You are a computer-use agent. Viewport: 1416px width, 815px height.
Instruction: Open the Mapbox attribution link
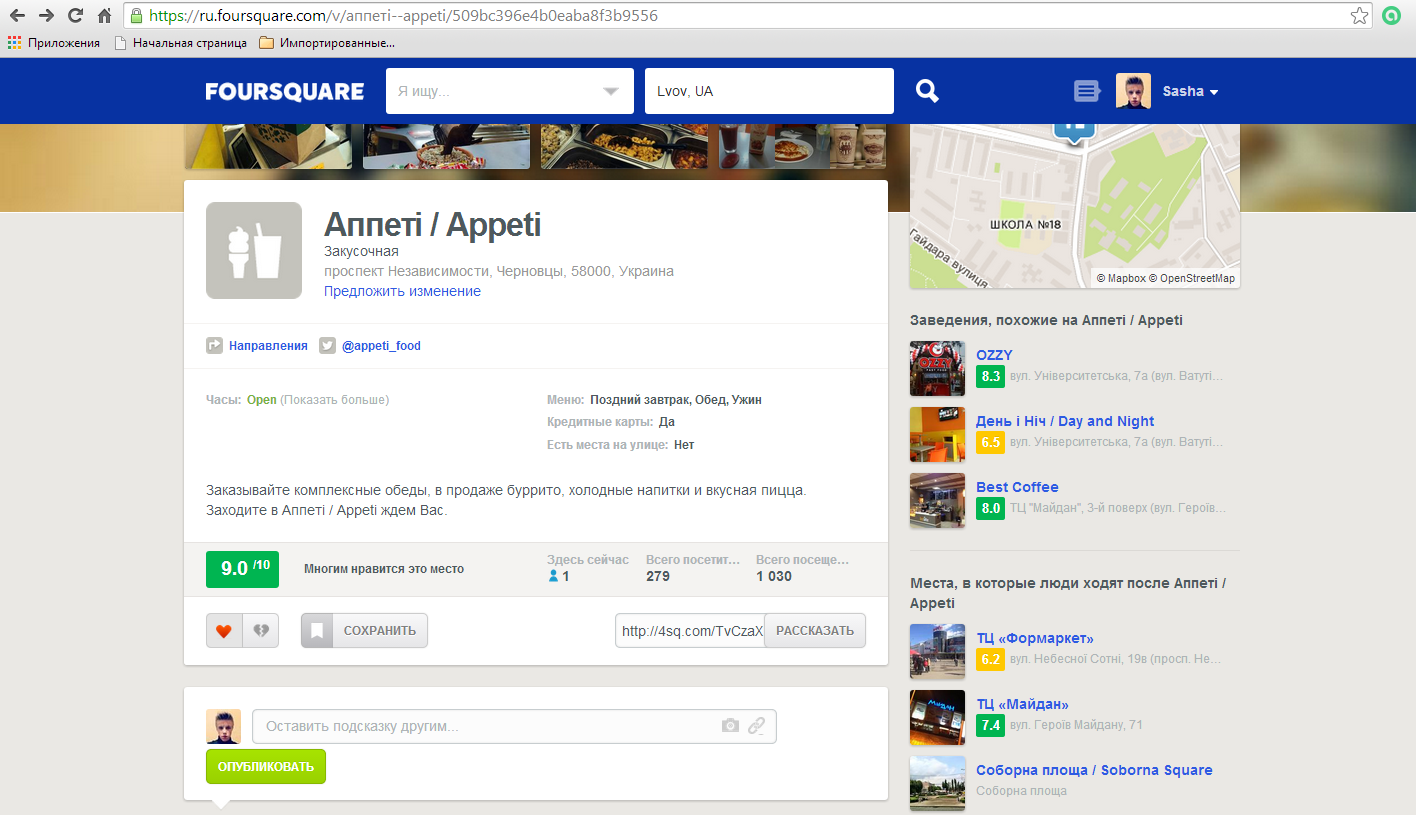pyautogui.click(x=1121, y=278)
